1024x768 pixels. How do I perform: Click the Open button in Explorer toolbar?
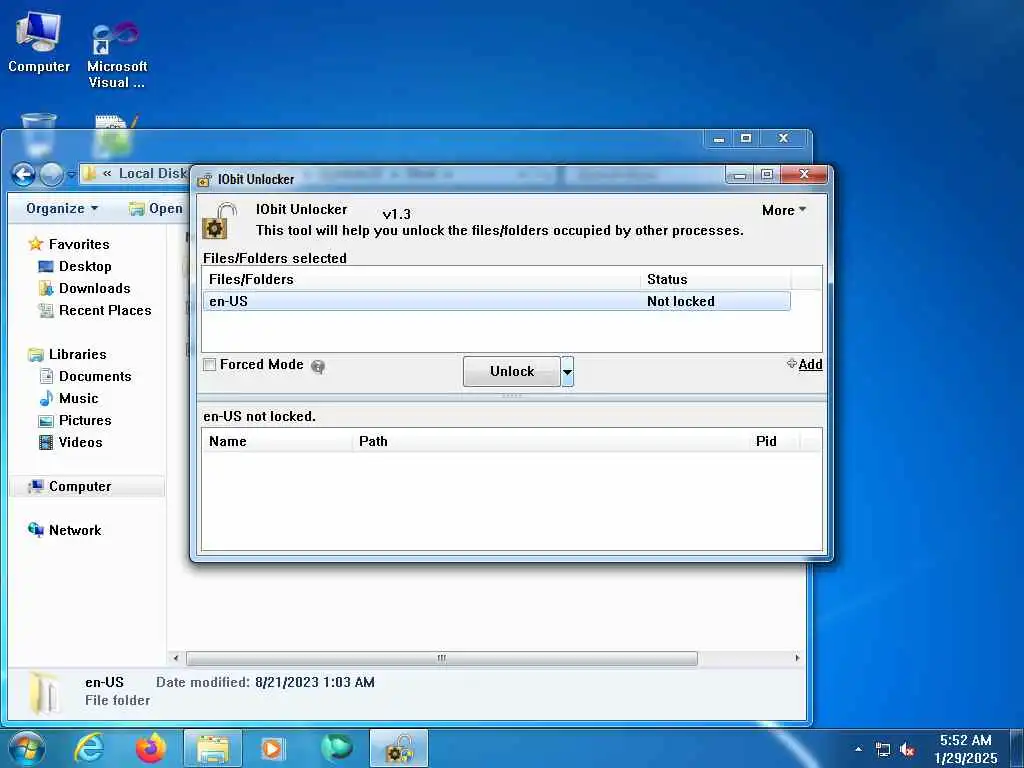pyautogui.click(x=156, y=208)
